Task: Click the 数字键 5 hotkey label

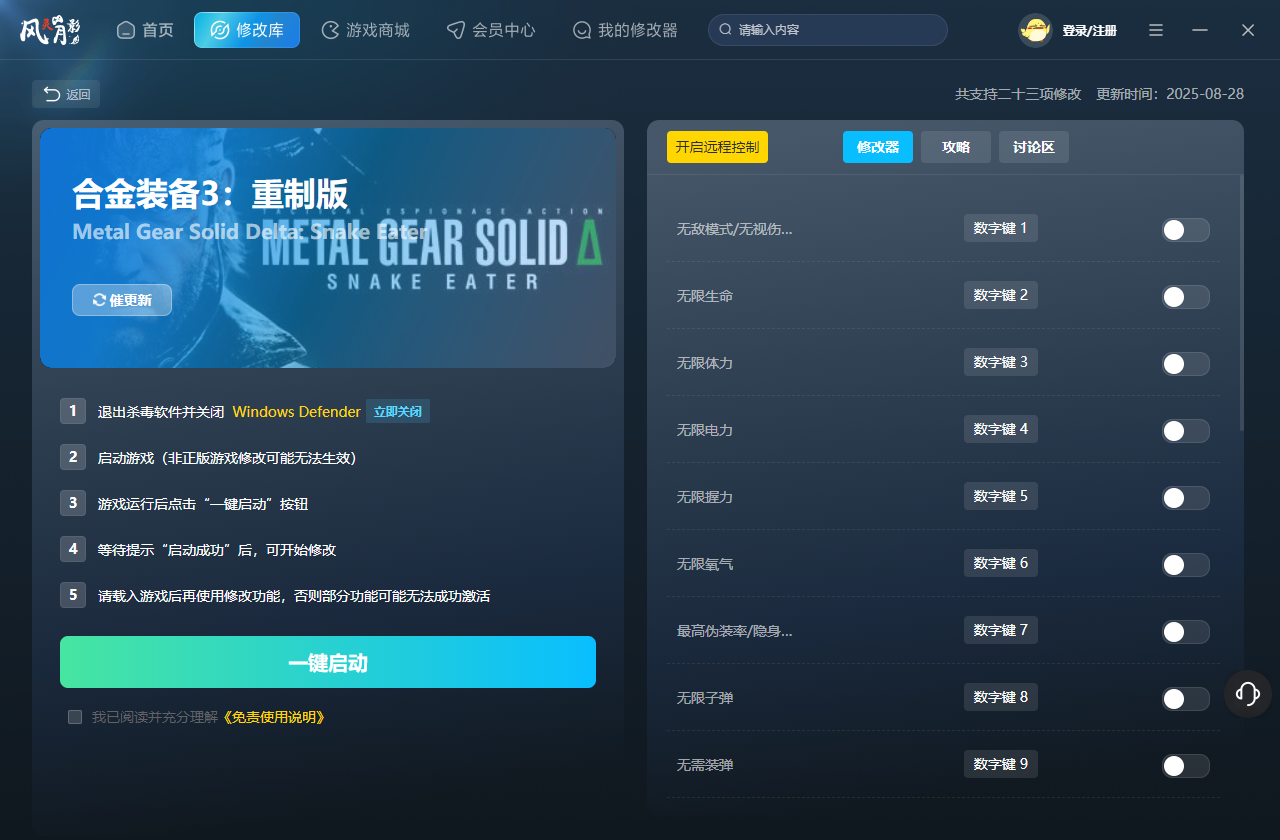Action: (x=1001, y=496)
